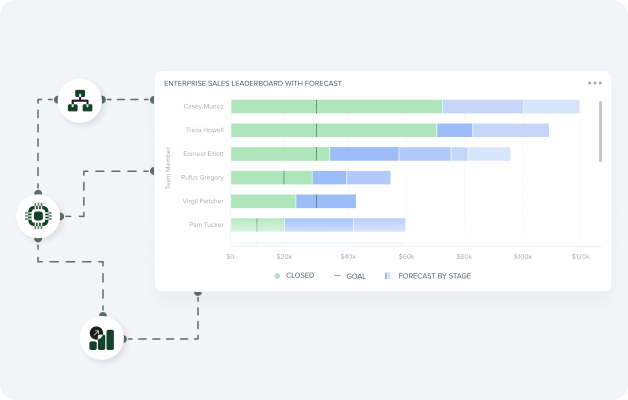This screenshot has width=628, height=400.
Task: Click Earnest Elliott's blue forecast segment
Action: (364, 154)
